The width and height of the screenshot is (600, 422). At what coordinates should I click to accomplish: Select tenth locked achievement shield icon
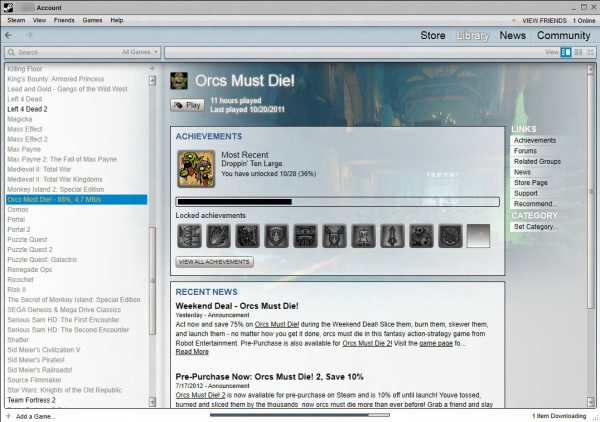tap(450, 236)
